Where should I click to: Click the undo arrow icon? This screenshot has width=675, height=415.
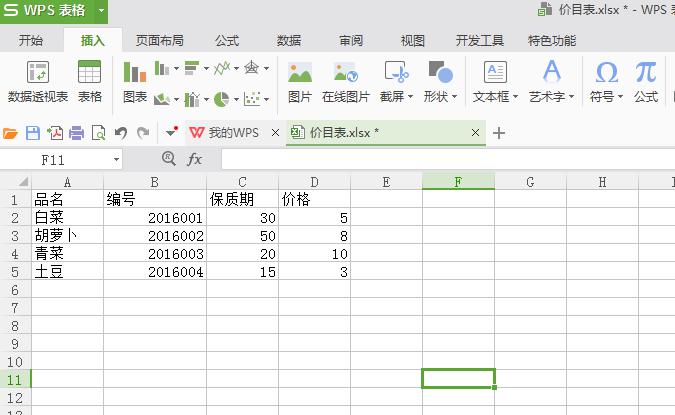coord(121,133)
